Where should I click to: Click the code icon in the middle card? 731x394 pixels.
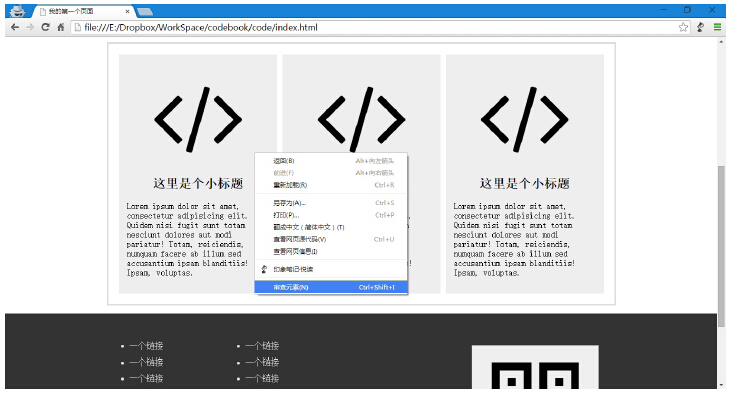click(361, 119)
